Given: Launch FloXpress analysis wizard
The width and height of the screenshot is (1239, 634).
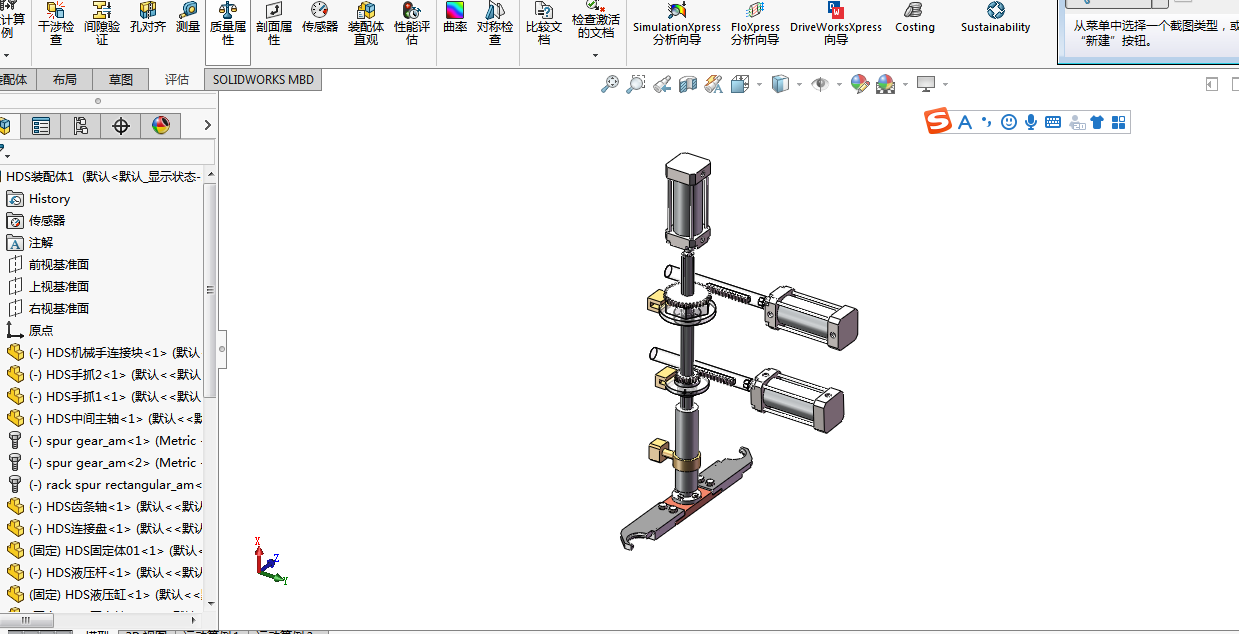Looking at the screenshot, I should point(755,24).
